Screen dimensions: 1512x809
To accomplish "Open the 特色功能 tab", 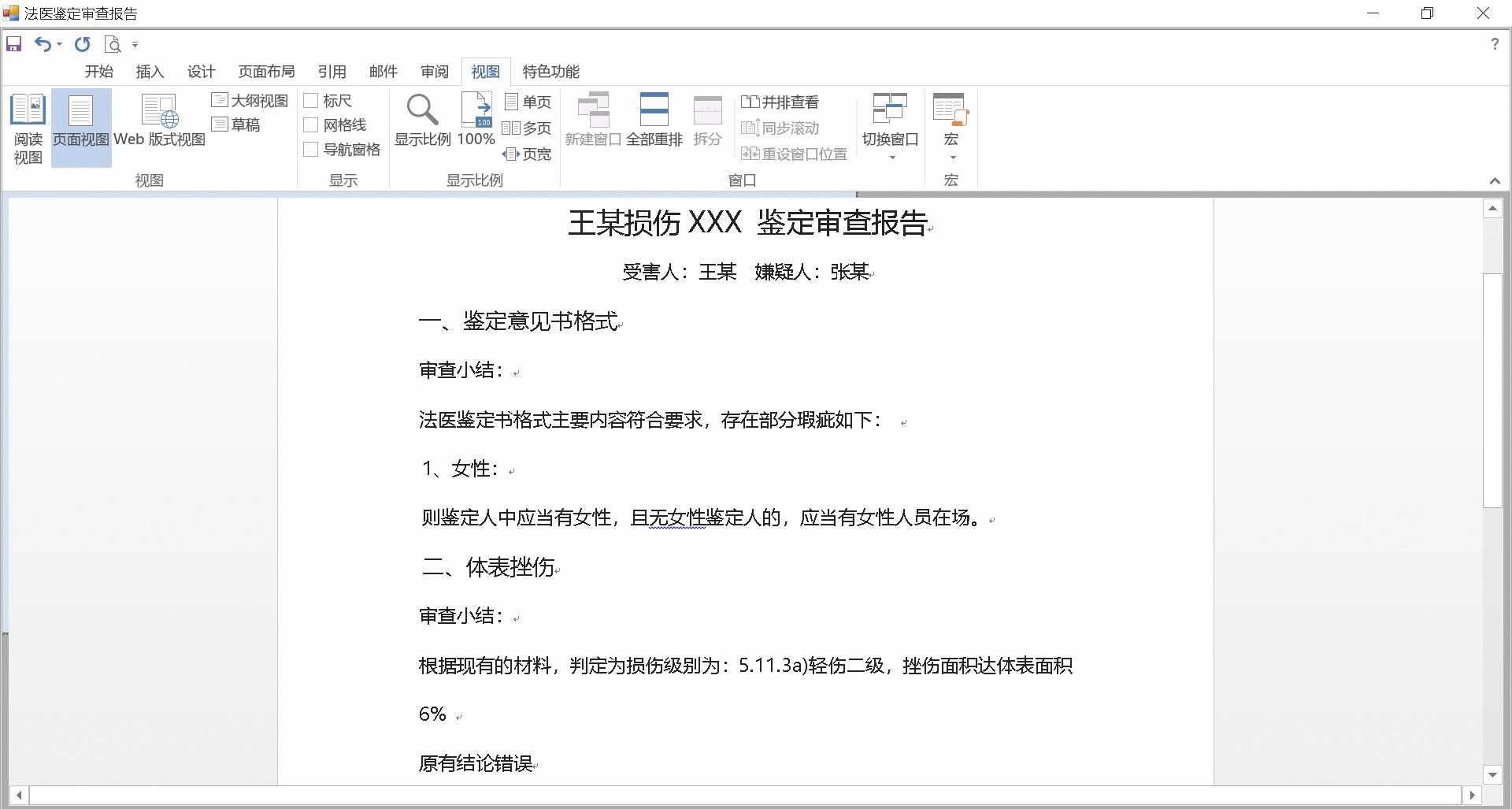I will click(550, 72).
